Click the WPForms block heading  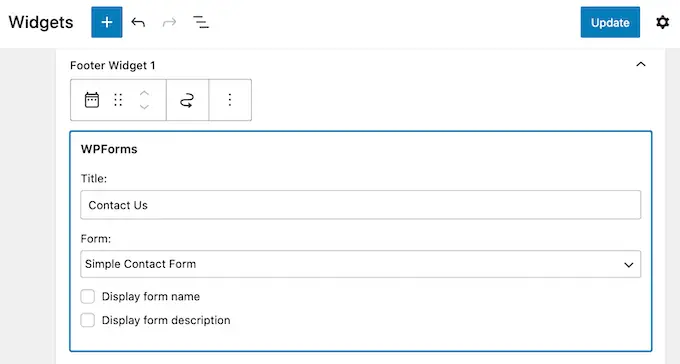109,149
